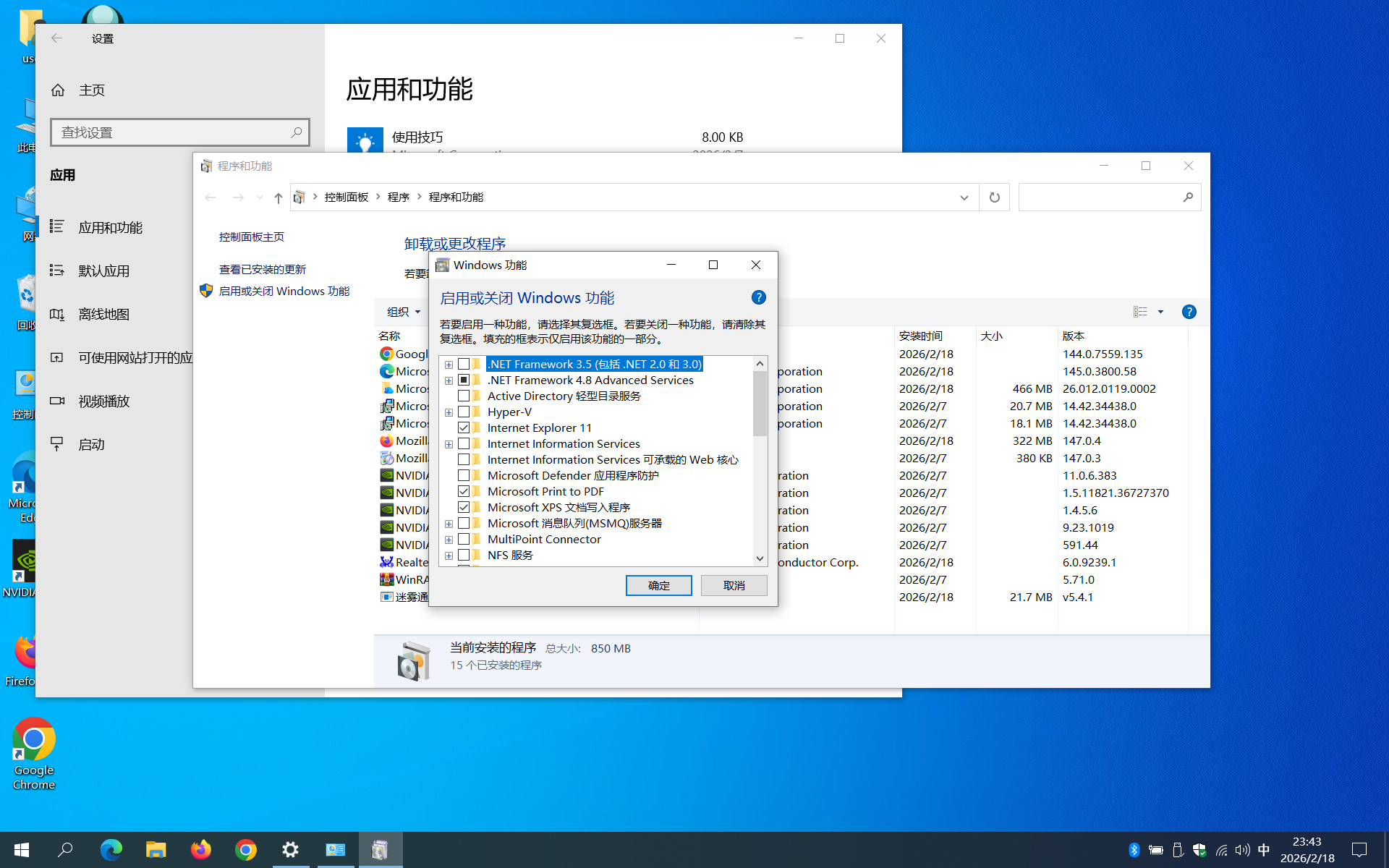Open the 组织 dropdown menu
This screenshot has height=868, width=1389.
point(404,312)
